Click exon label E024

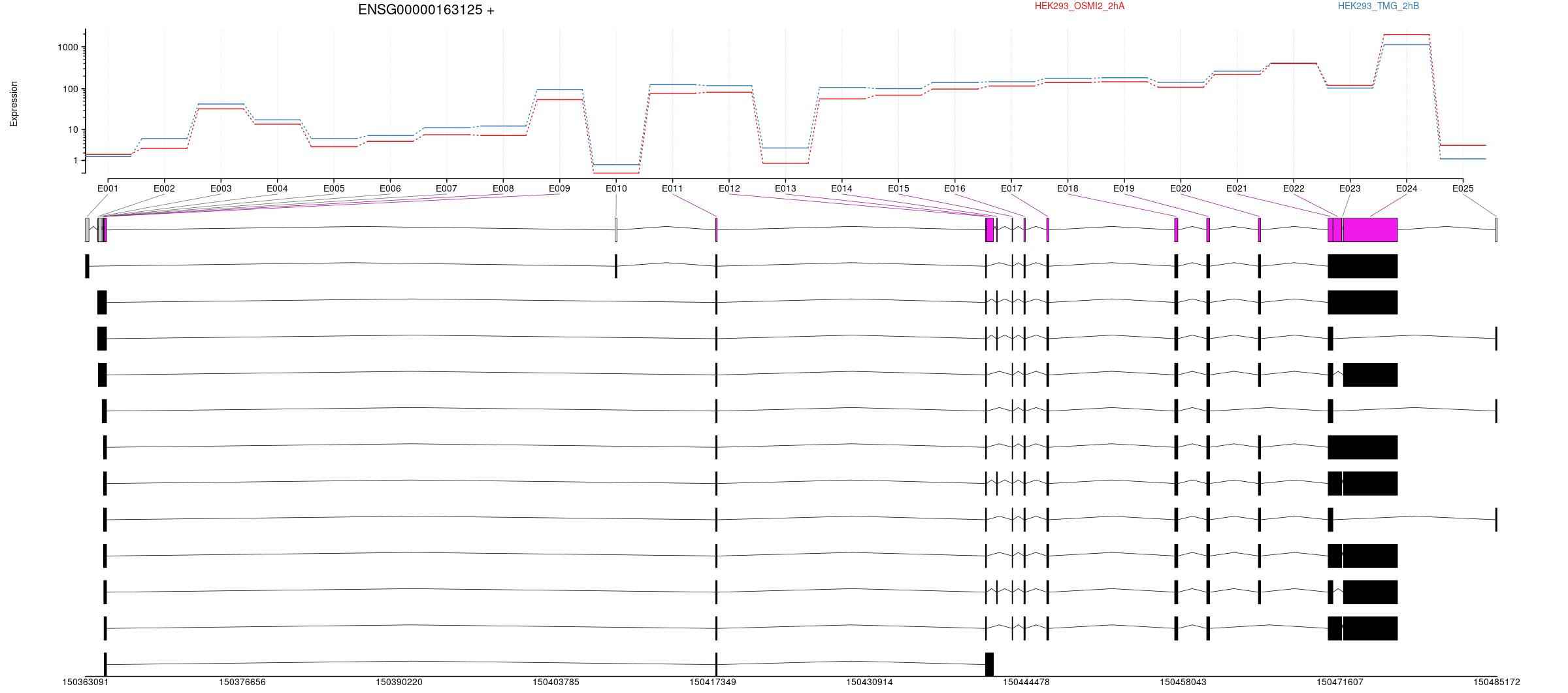[x=1407, y=188]
